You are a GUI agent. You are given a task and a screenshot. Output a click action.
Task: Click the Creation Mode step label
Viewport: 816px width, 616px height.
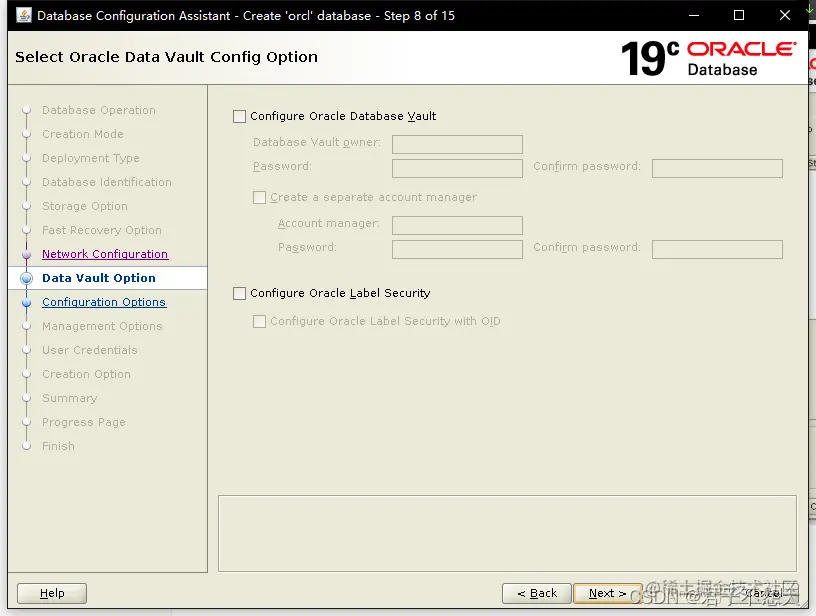83,134
